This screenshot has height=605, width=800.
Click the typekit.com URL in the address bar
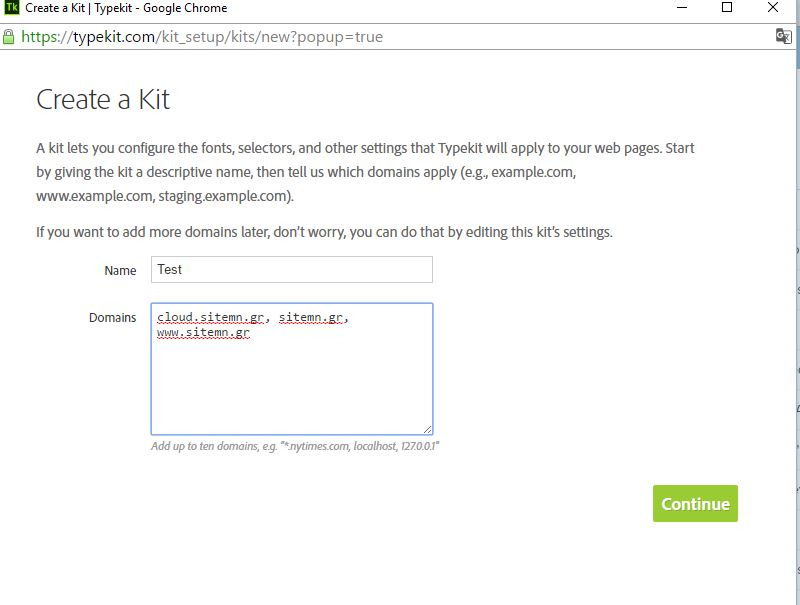click(x=202, y=37)
